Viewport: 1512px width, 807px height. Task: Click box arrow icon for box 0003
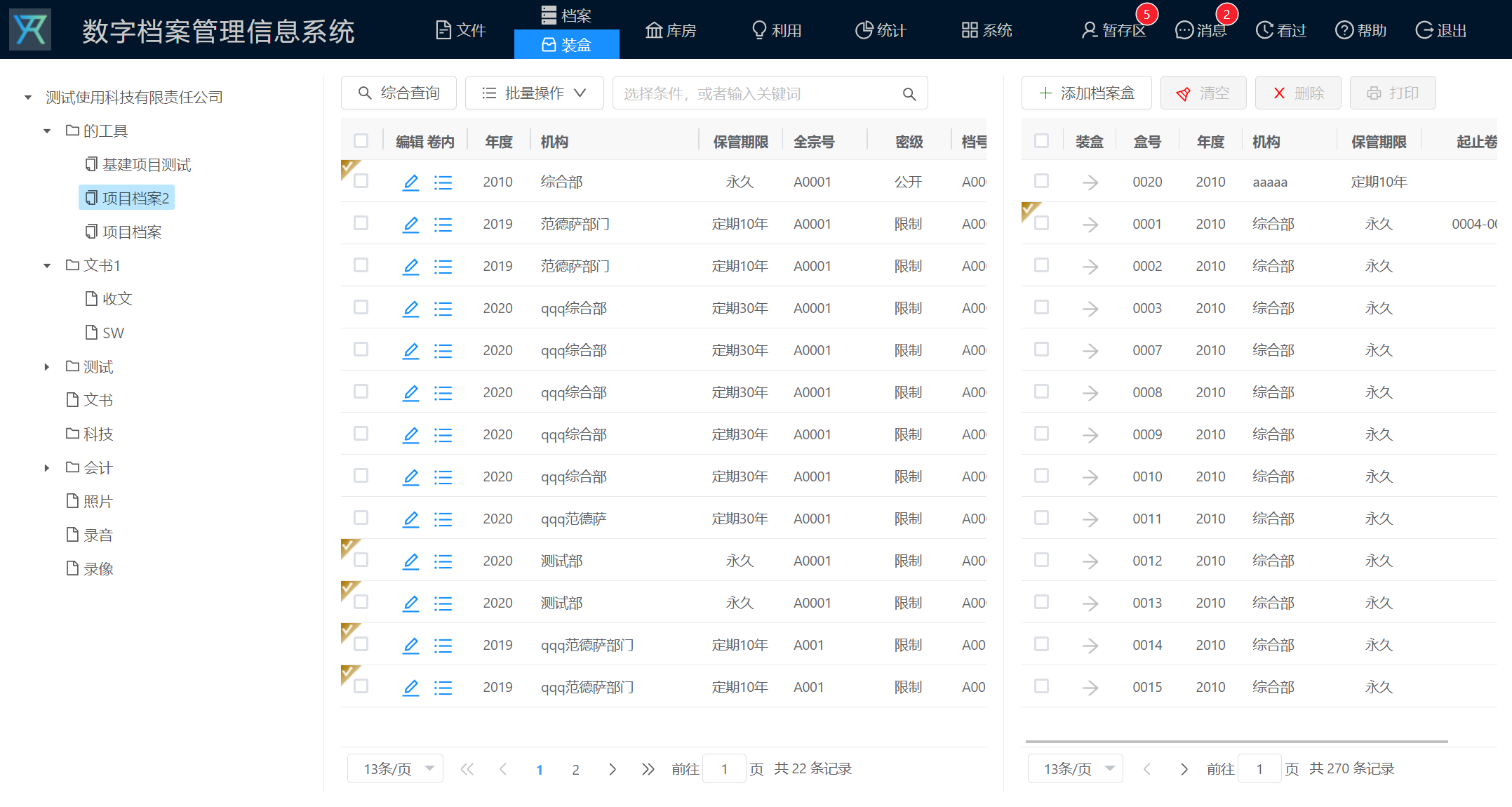1090,309
